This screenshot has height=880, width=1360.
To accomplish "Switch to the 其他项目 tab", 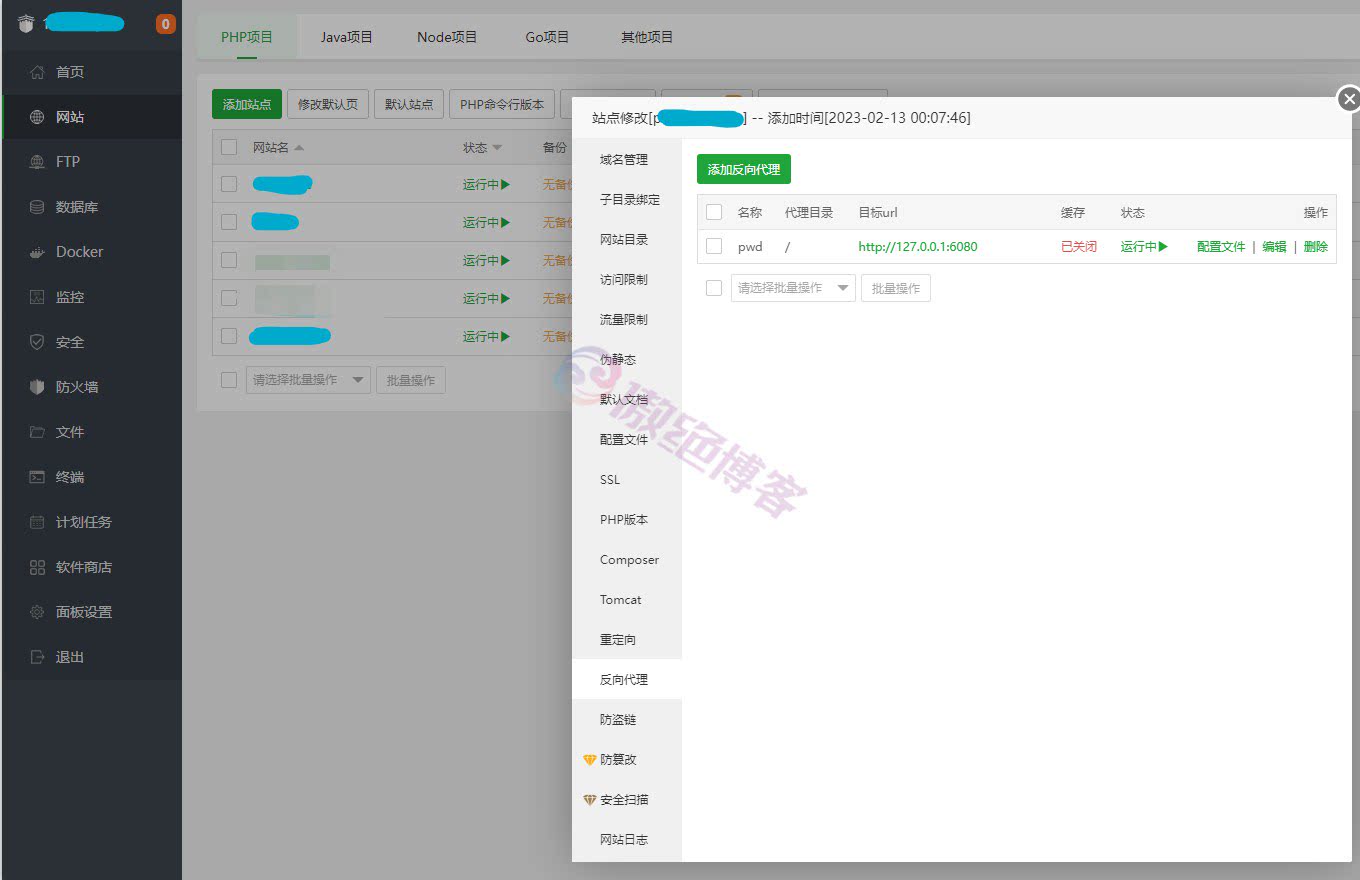I will (x=647, y=37).
